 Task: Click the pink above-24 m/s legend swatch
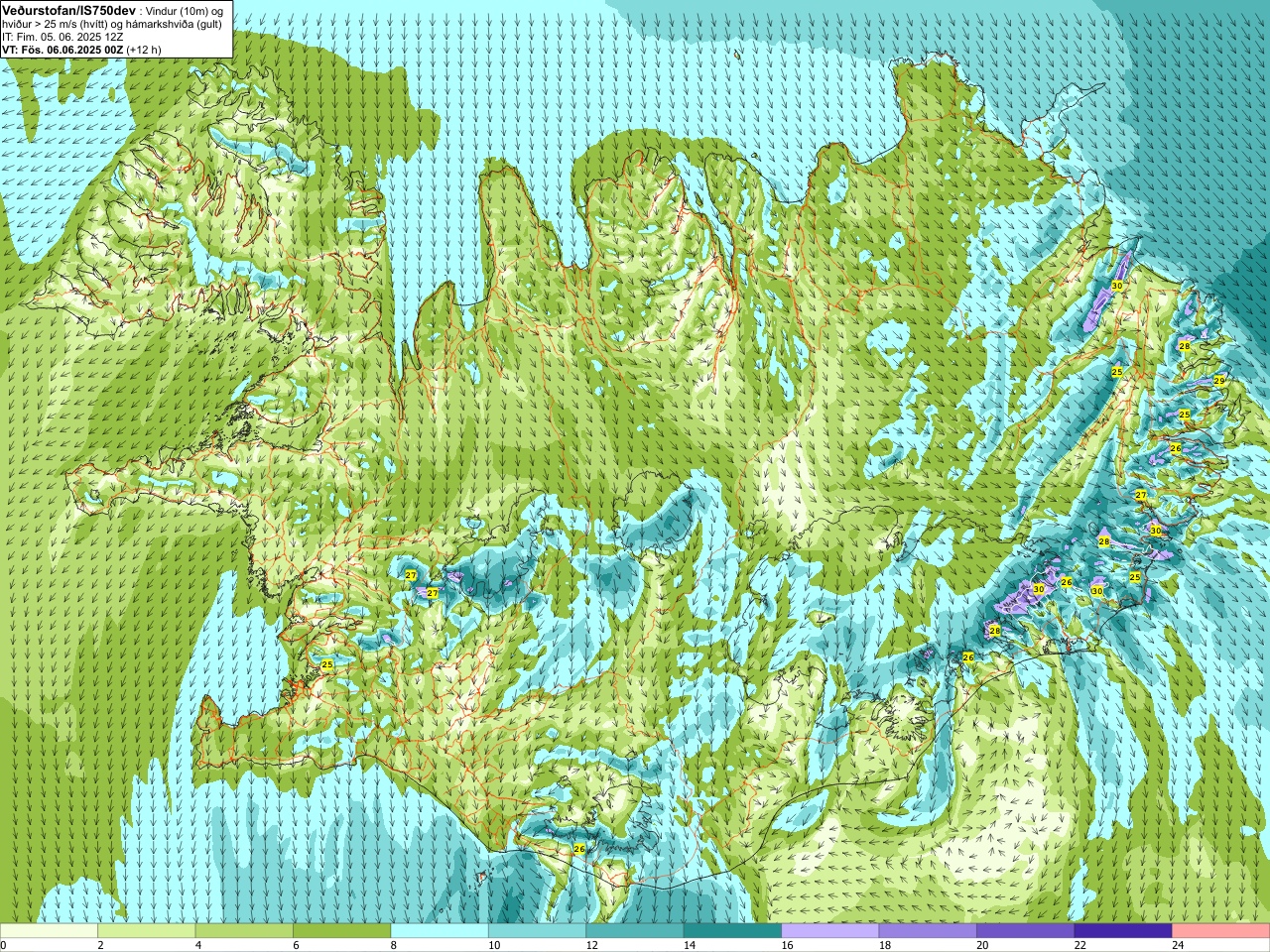click(x=1221, y=931)
